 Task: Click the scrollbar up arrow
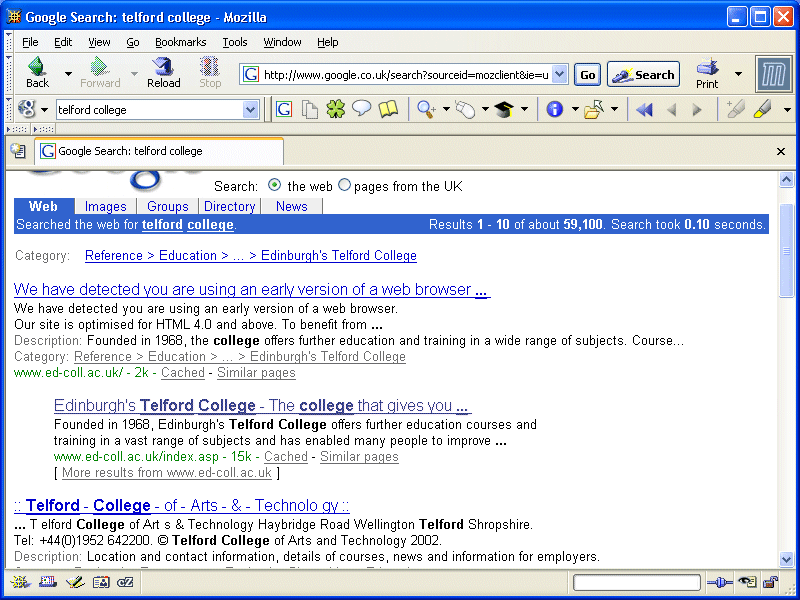786,180
